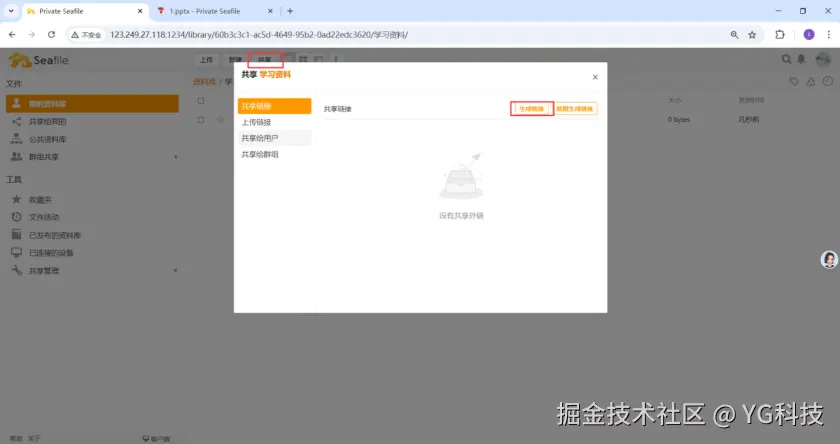This screenshot has width=840, height=444.
Task: Click the zoom magnifier icon in address bar
Action: tap(734, 35)
